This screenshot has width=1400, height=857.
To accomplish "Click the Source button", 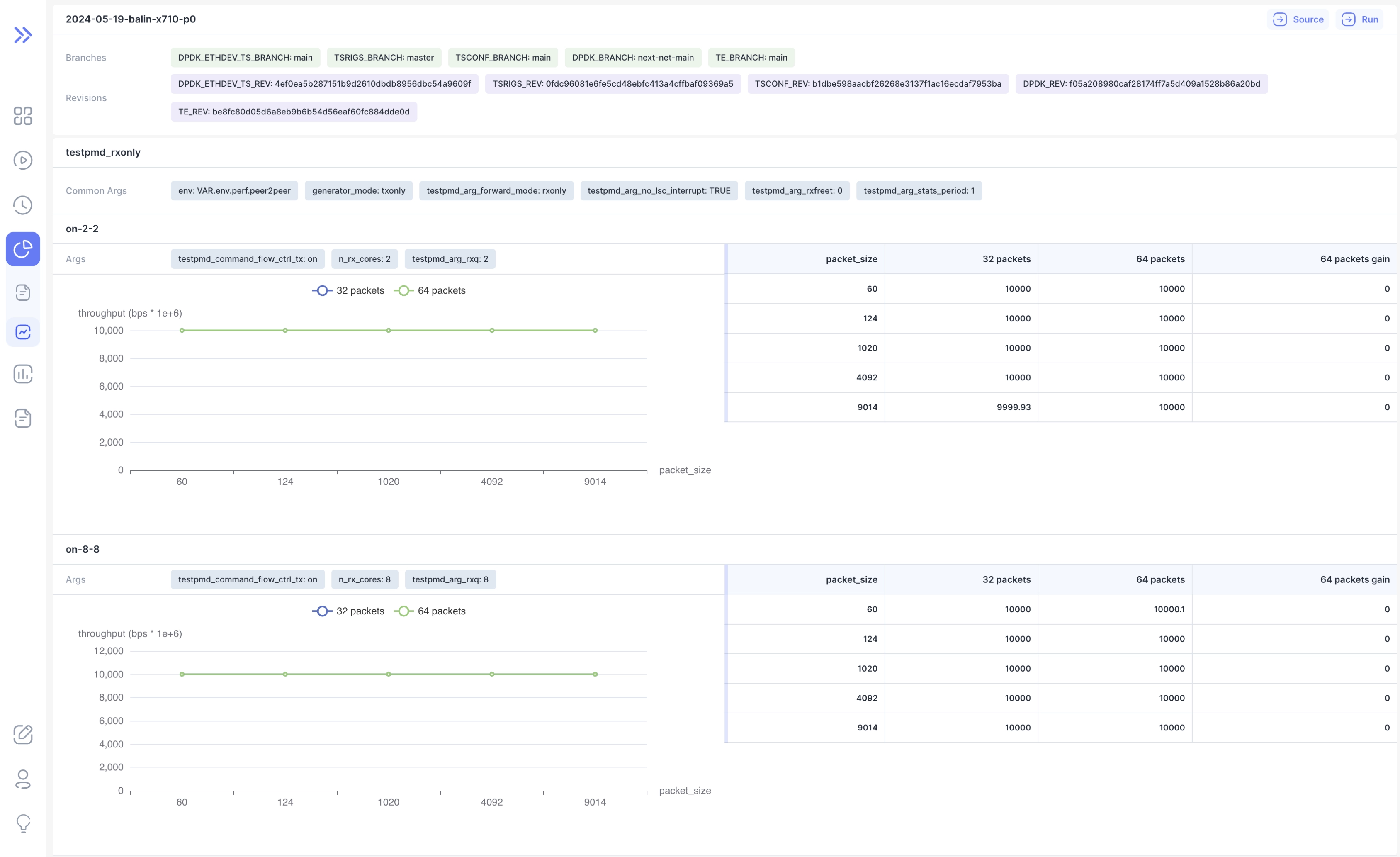I will 1298,19.
